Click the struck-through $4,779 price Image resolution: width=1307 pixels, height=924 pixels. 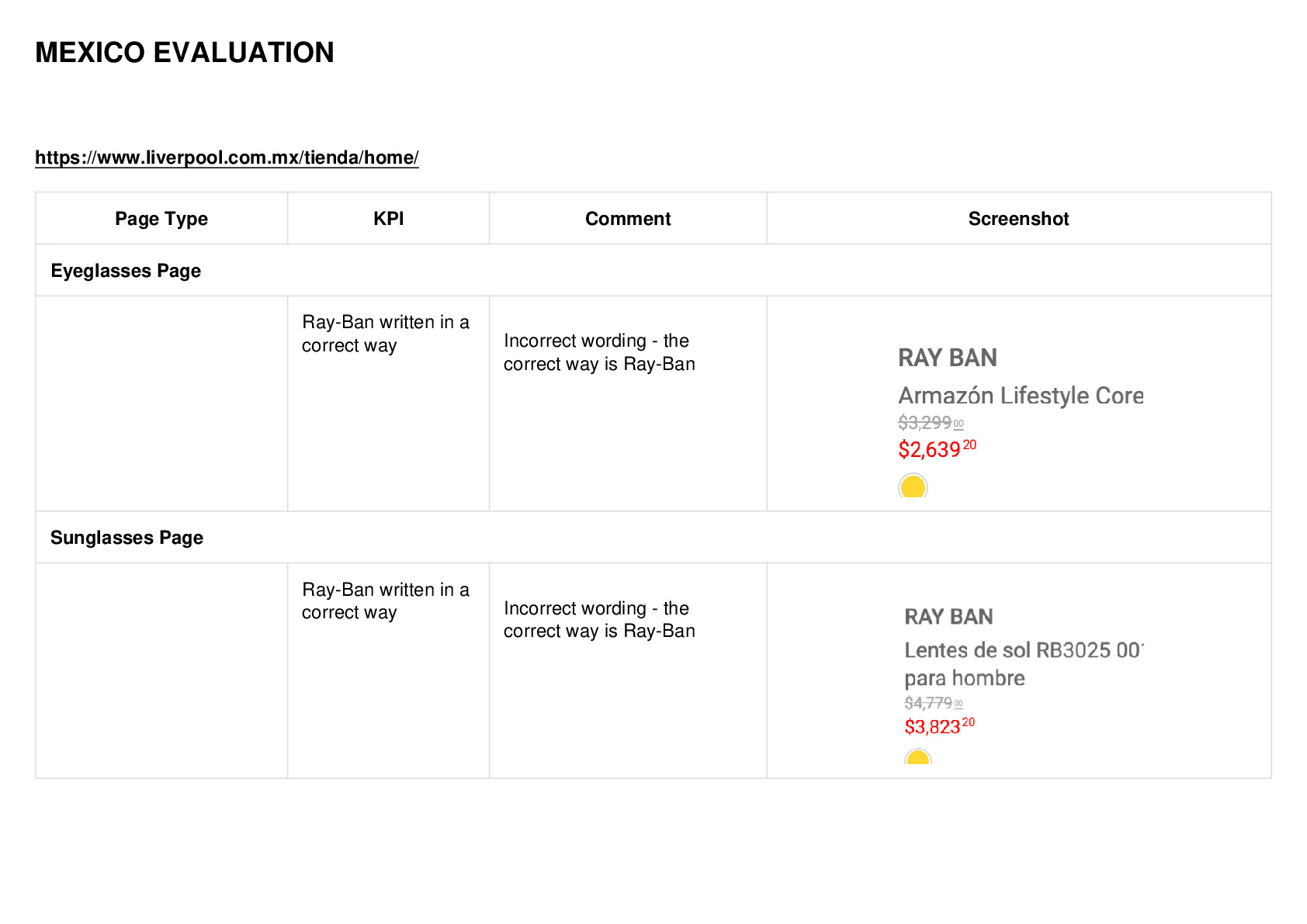click(934, 703)
